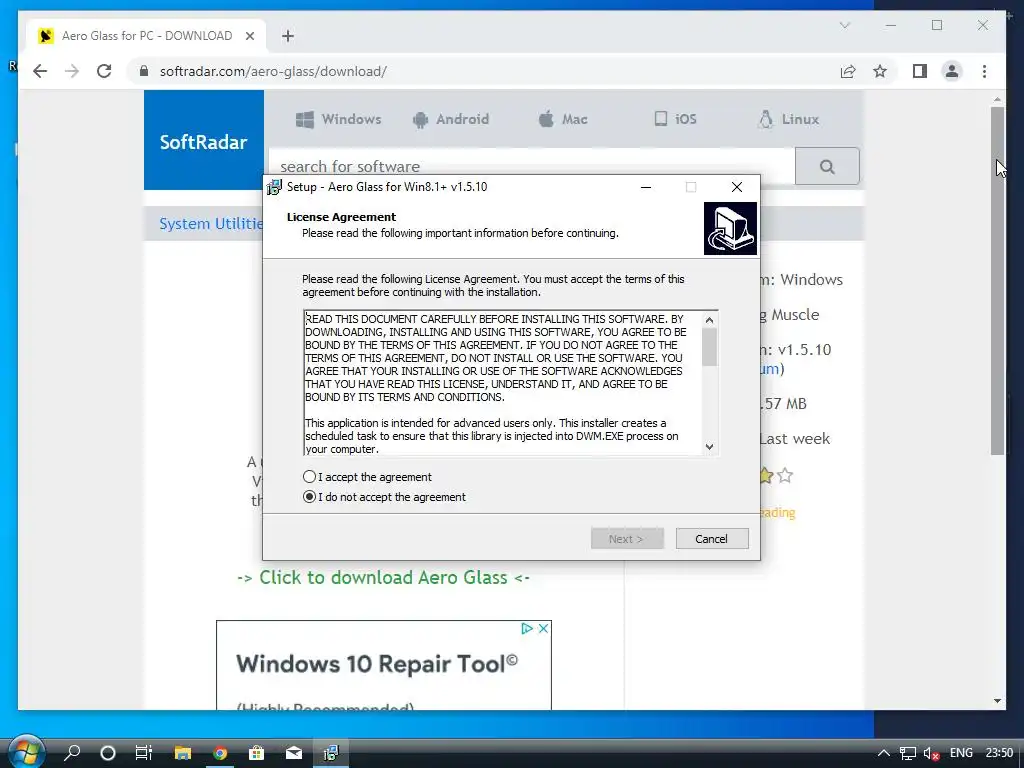Click the Setup installer taskbar icon

(331, 753)
